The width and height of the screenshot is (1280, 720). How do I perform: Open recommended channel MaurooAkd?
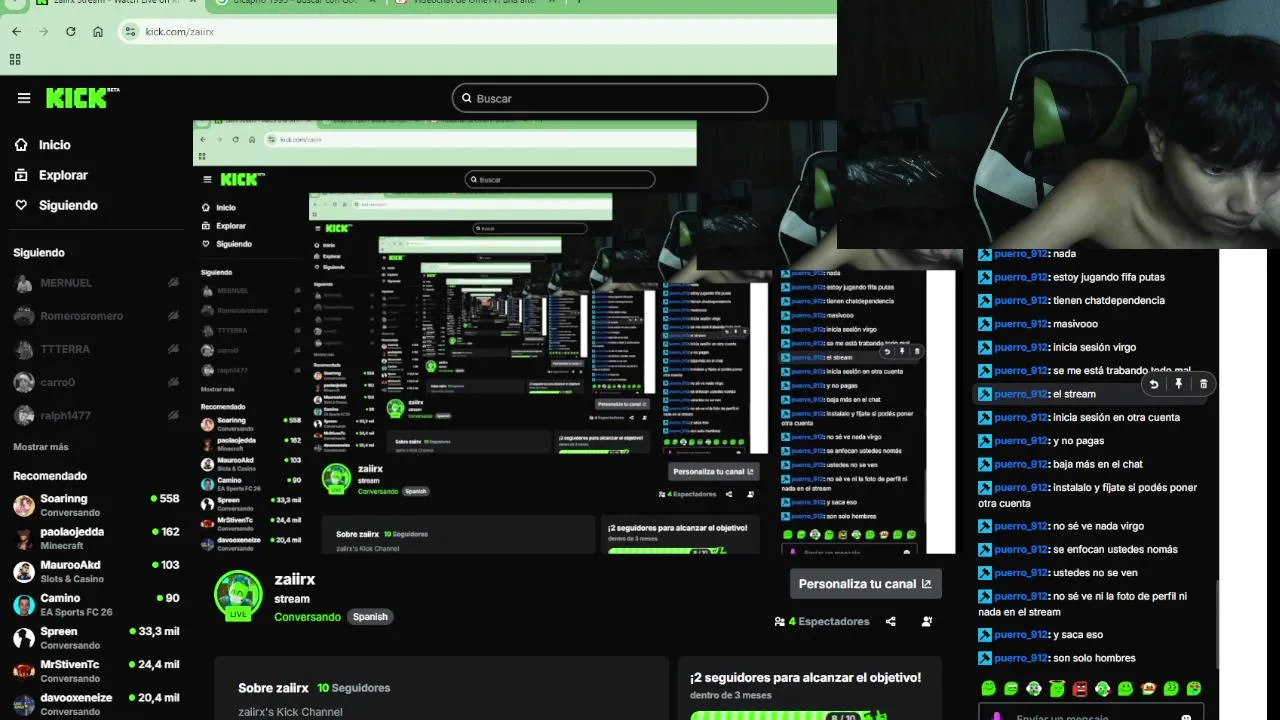96,571
